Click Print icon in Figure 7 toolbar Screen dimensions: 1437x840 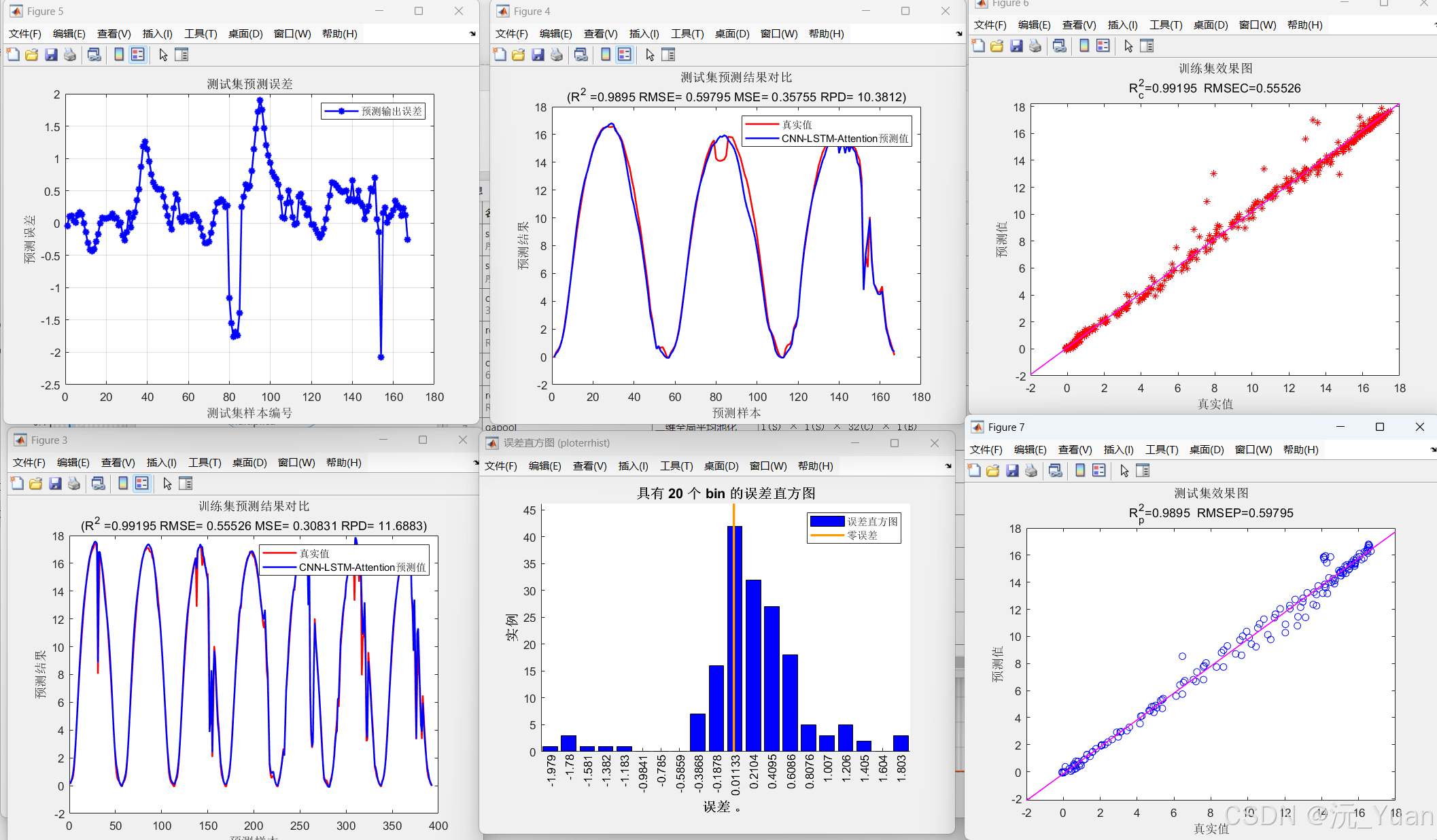coord(1031,470)
